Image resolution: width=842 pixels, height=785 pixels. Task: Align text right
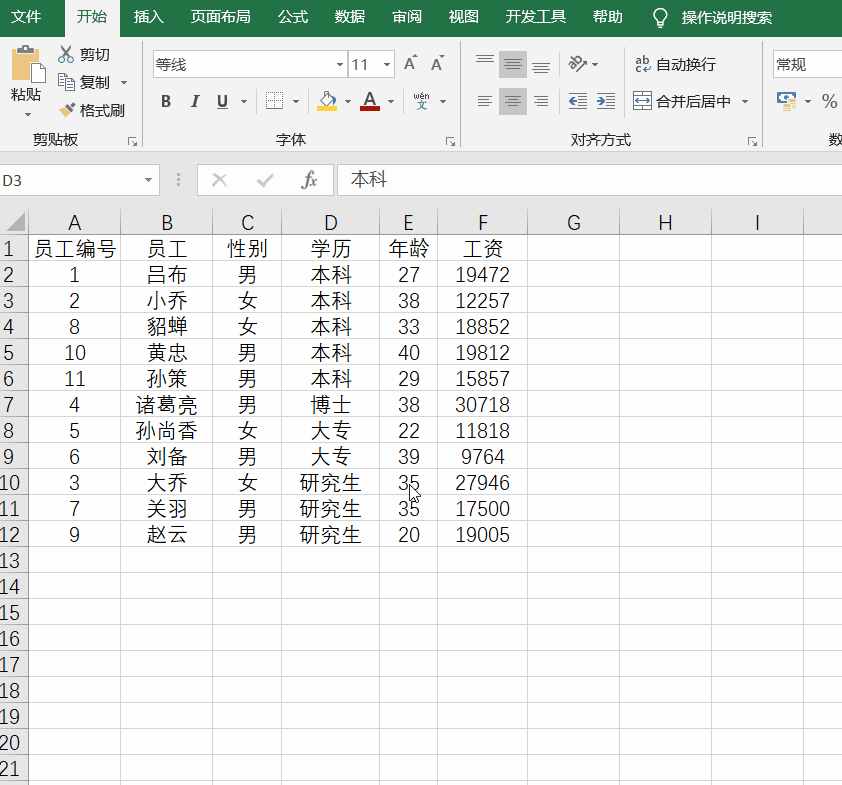click(x=541, y=101)
